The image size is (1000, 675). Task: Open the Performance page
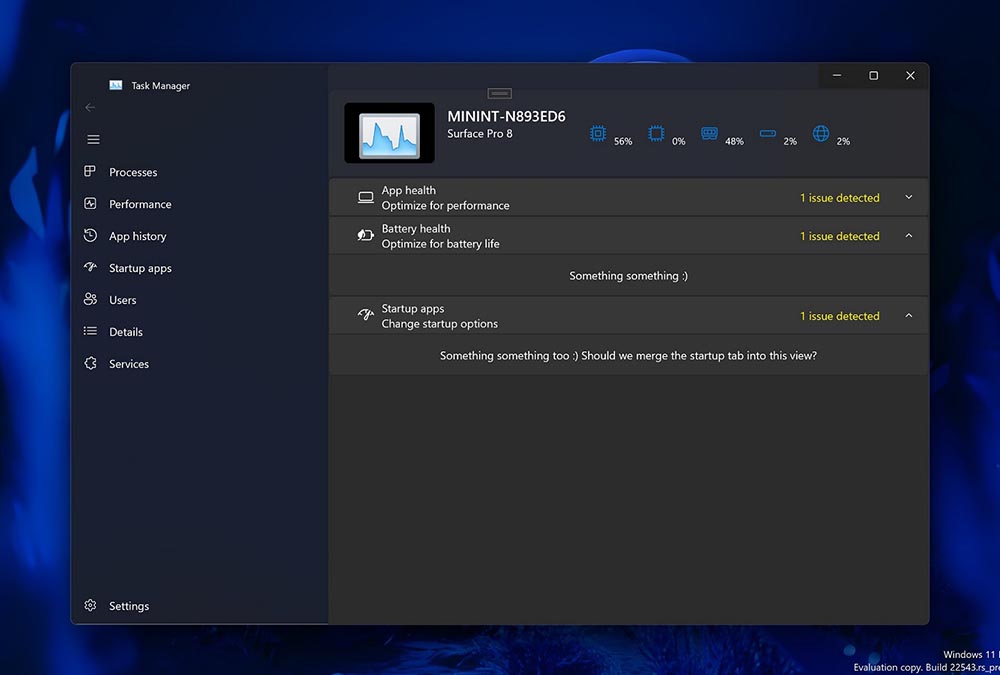tap(139, 204)
